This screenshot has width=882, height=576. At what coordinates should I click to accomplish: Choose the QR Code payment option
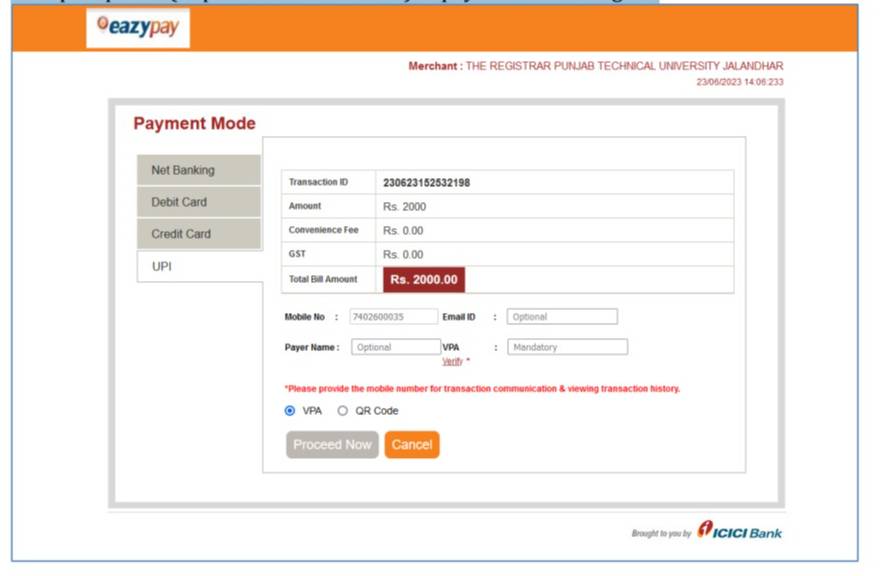345,409
